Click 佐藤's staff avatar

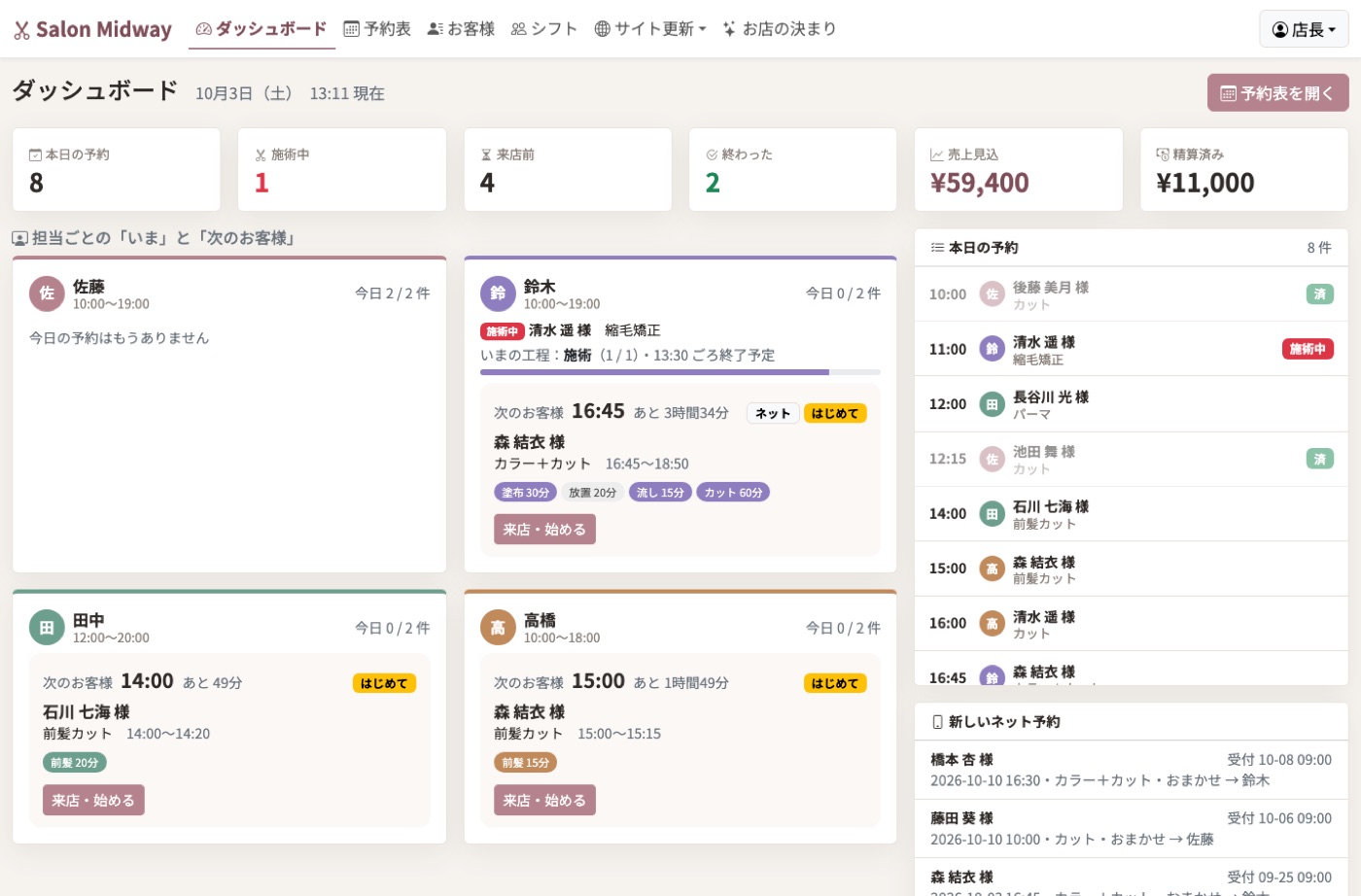click(x=47, y=293)
